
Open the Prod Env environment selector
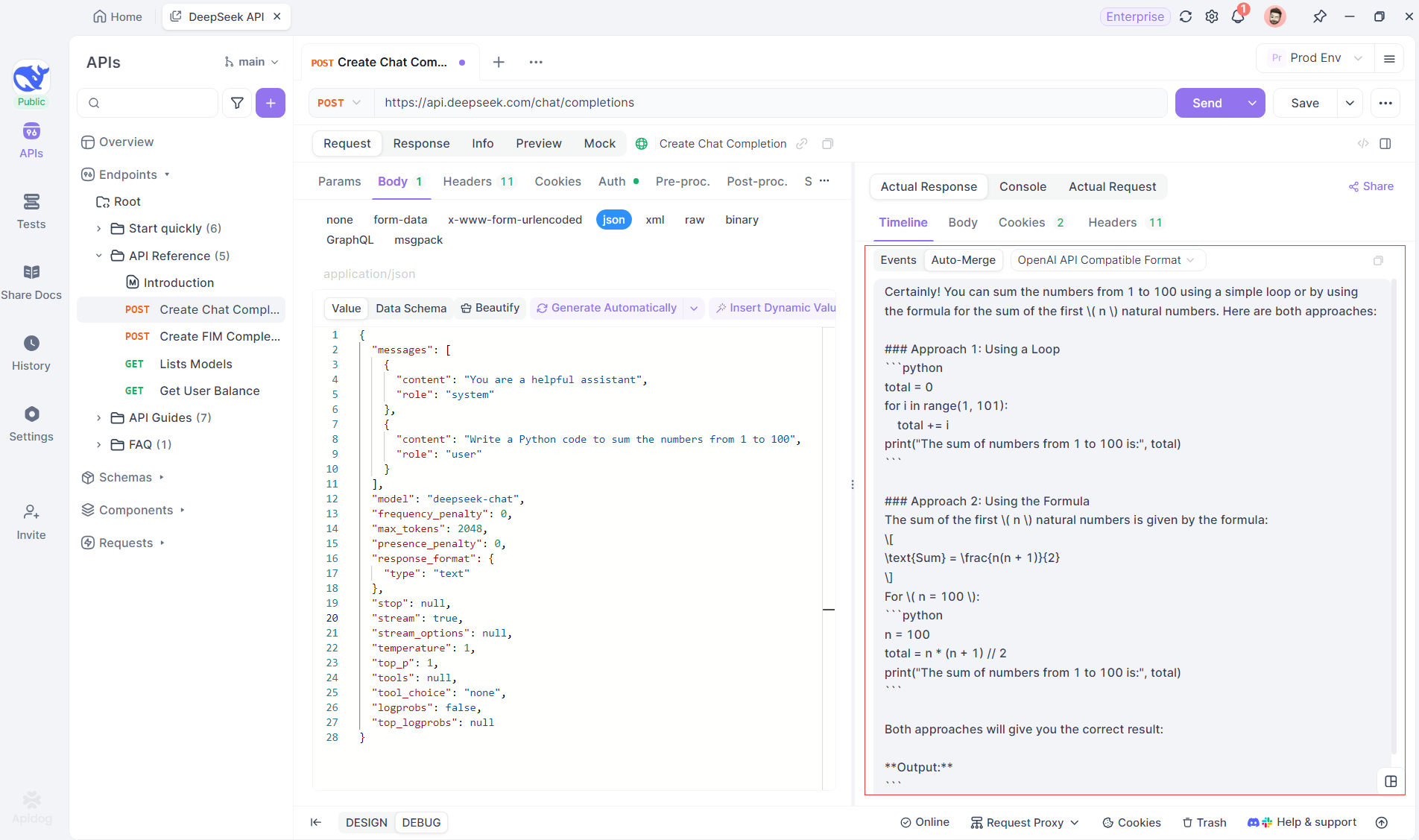(1315, 58)
